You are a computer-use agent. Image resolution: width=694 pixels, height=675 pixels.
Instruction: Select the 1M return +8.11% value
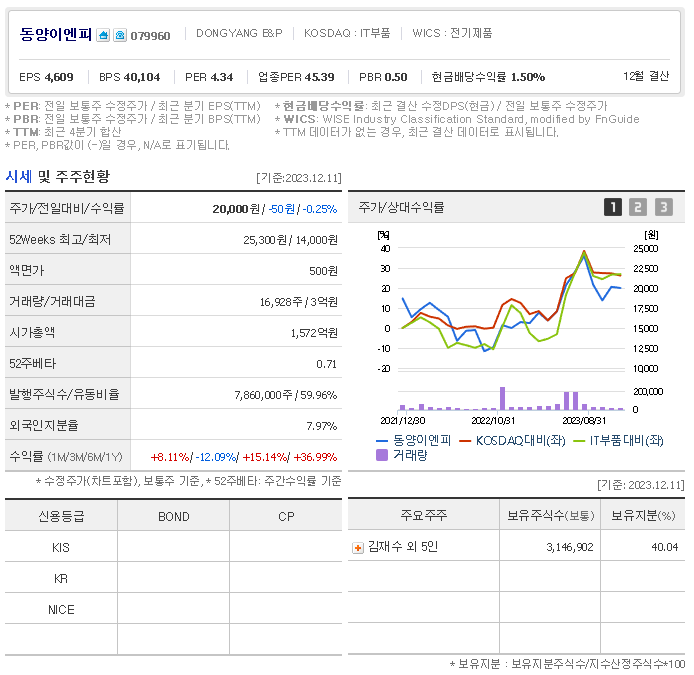[170, 457]
